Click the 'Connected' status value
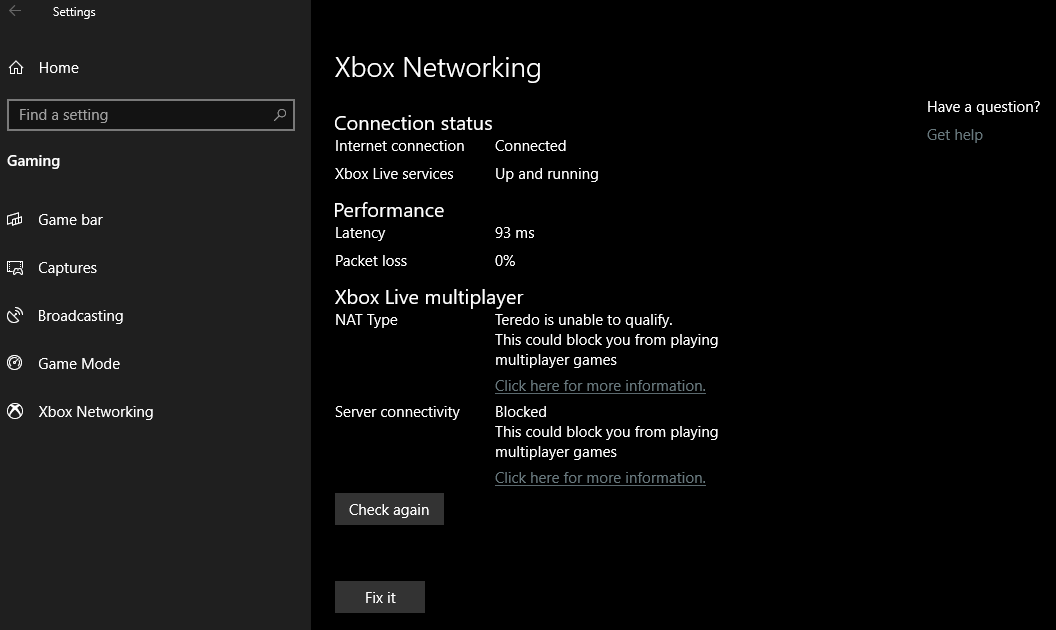The width and height of the screenshot is (1056, 630). 531,146
